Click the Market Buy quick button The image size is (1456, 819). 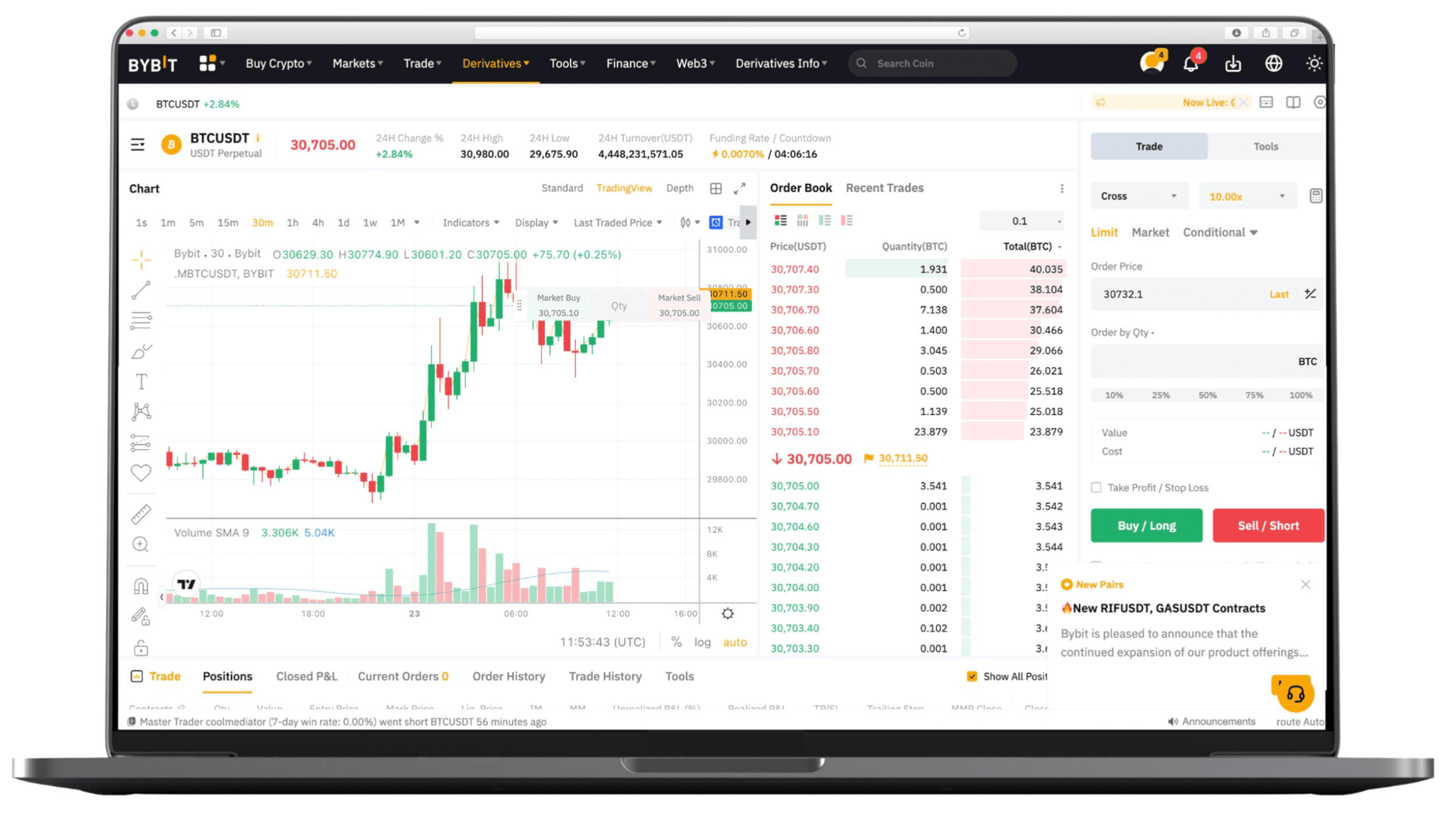tap(558, 305)
